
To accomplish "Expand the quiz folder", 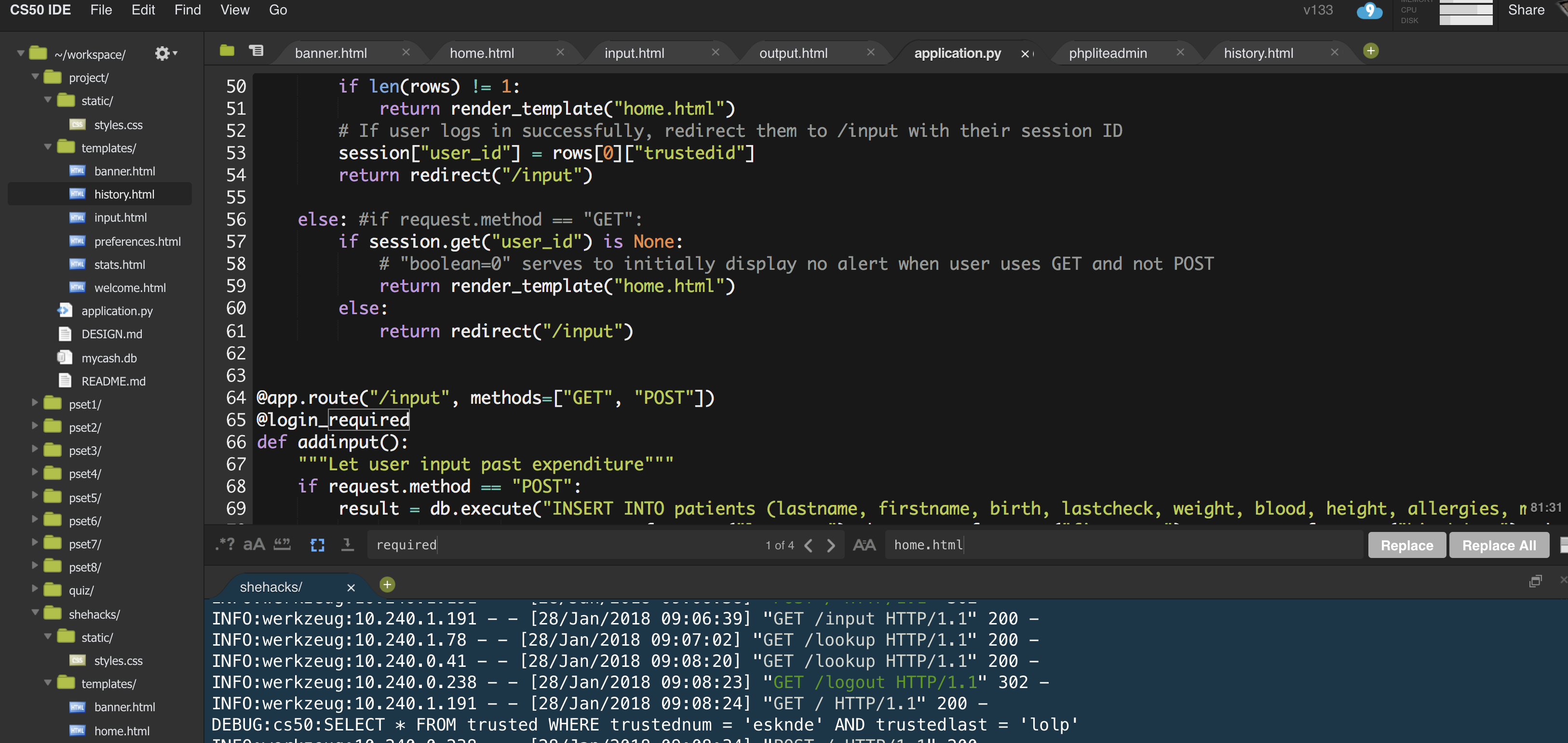I will 35,589.
